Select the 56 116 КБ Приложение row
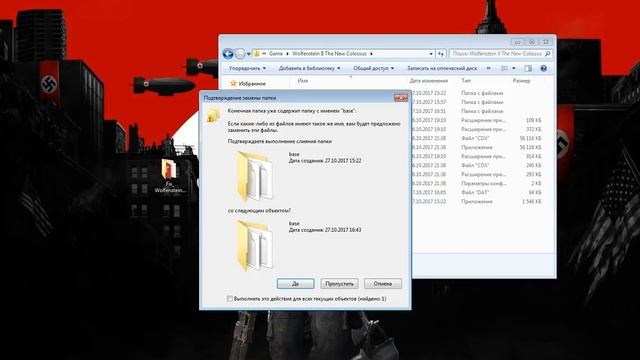Viewport: 640px width, 360px height. pyautogui.click(x=478, y=147)
